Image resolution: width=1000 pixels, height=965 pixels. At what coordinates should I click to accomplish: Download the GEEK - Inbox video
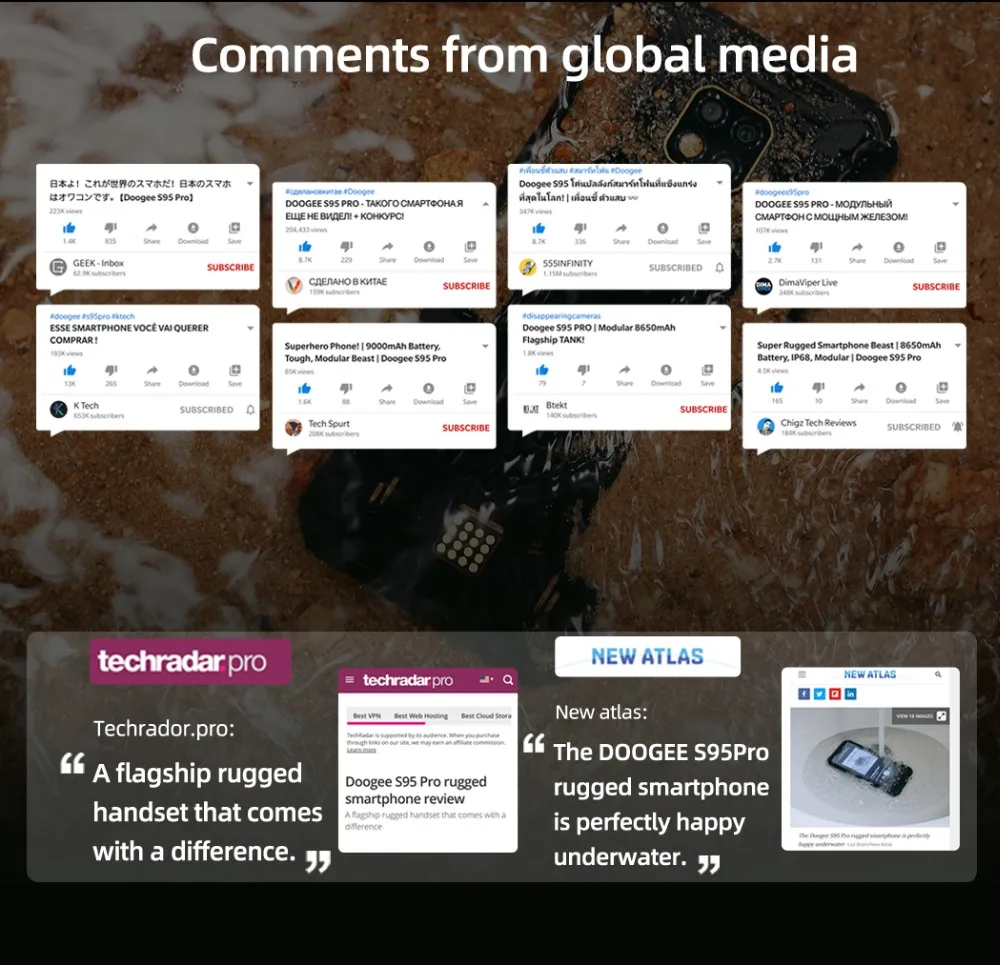193,228
